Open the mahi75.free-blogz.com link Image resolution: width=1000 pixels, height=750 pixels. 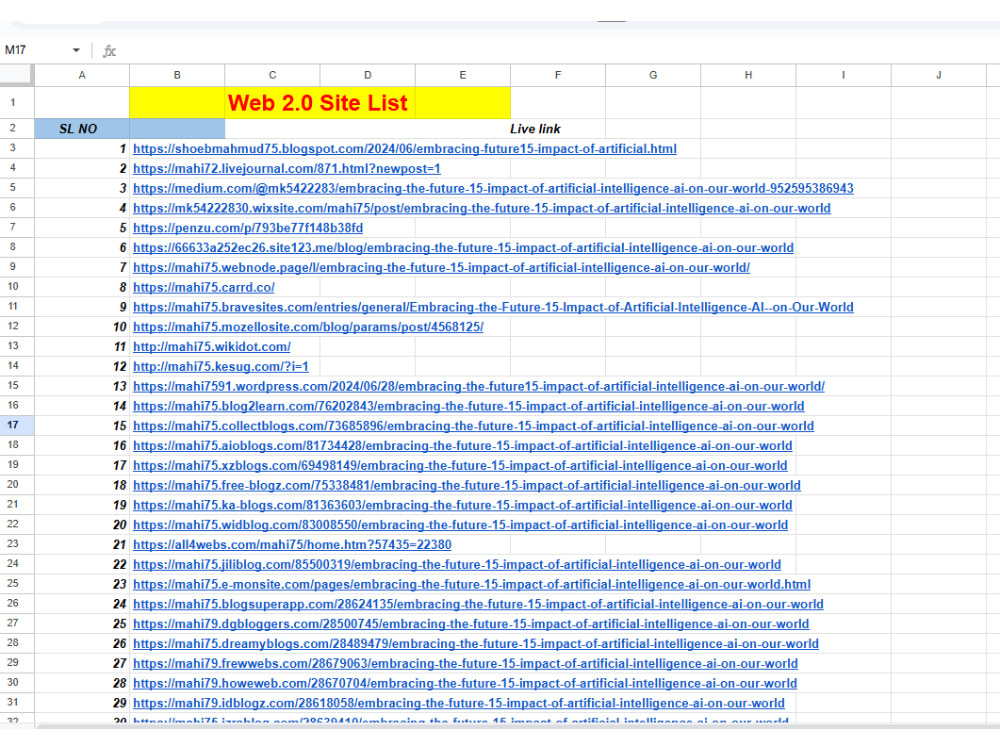coord(466,485)
